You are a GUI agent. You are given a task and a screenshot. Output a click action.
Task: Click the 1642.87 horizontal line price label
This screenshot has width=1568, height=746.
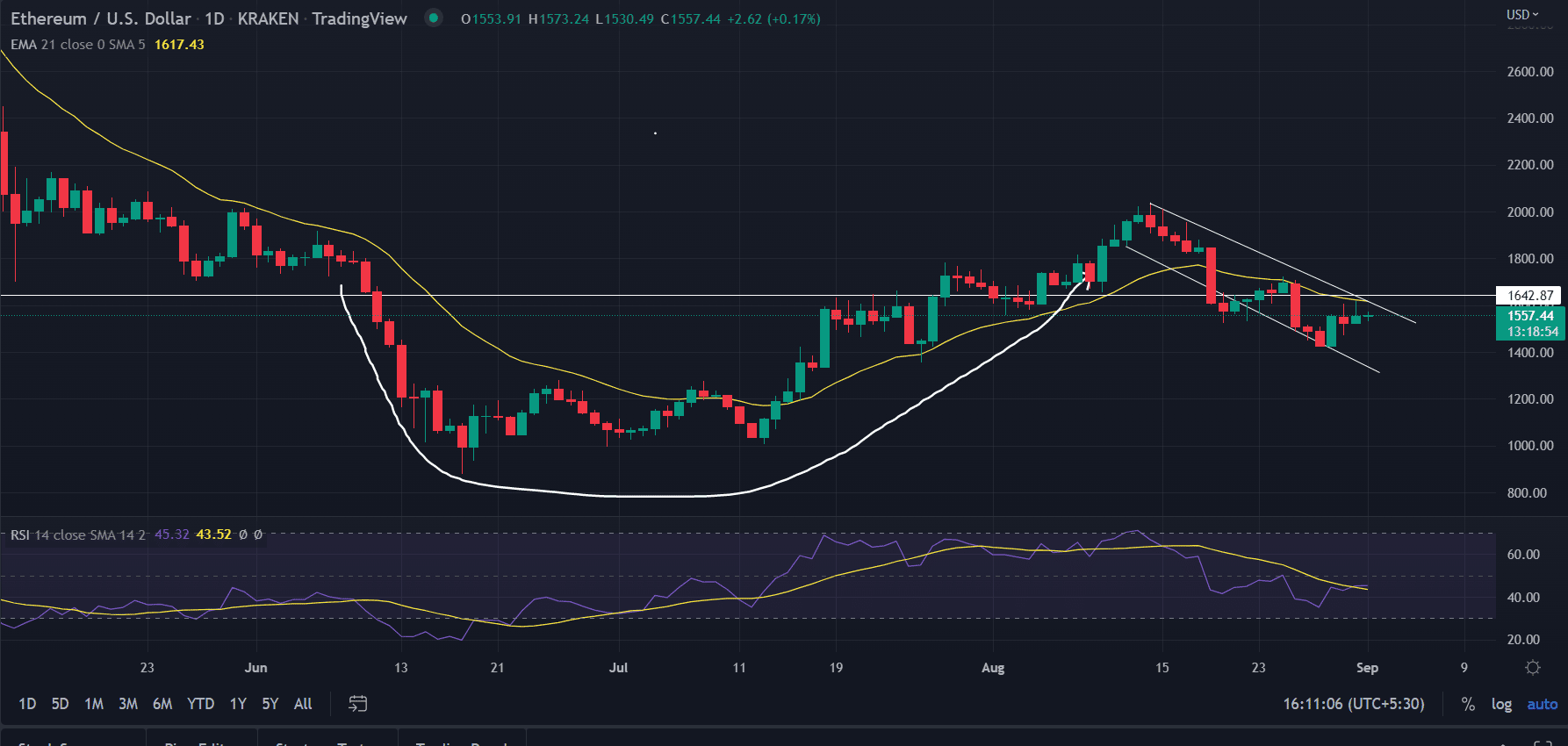[1529, 296]
